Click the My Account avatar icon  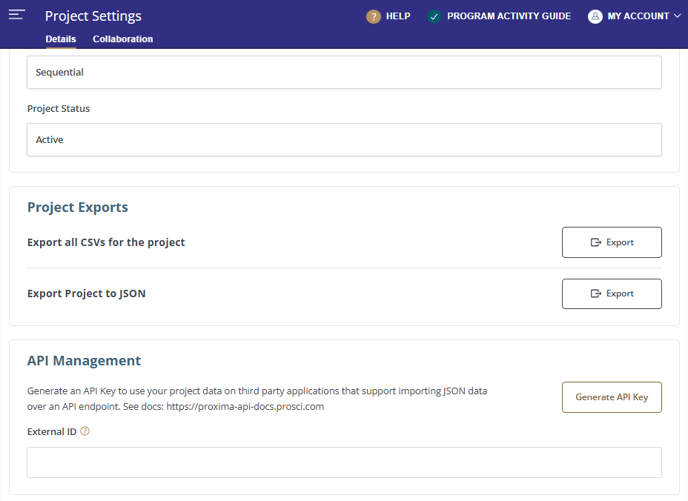pyautogui.click(x=595, y=16)
